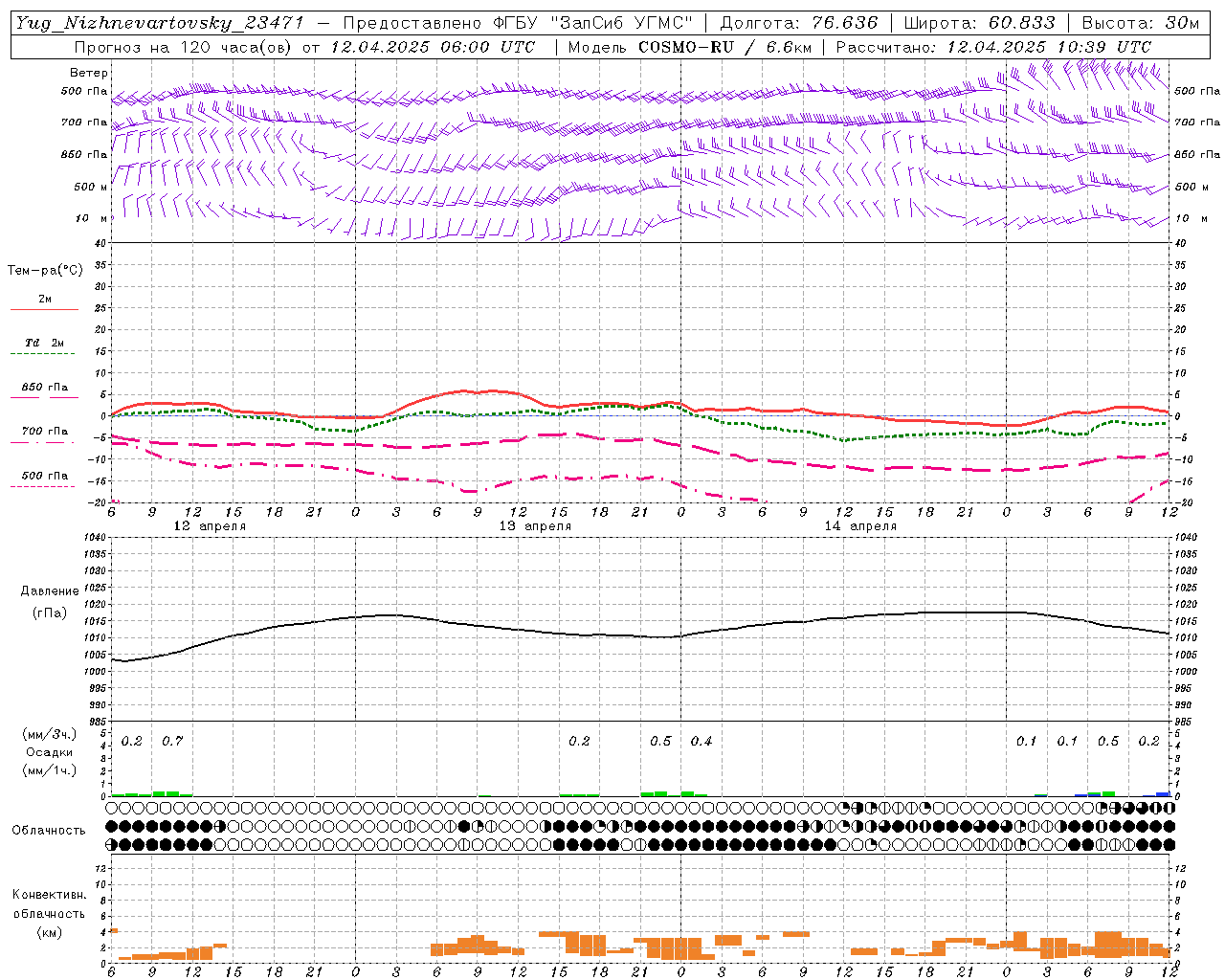Click the '500 гПа' entry in temperature legend

click(45, 476)
